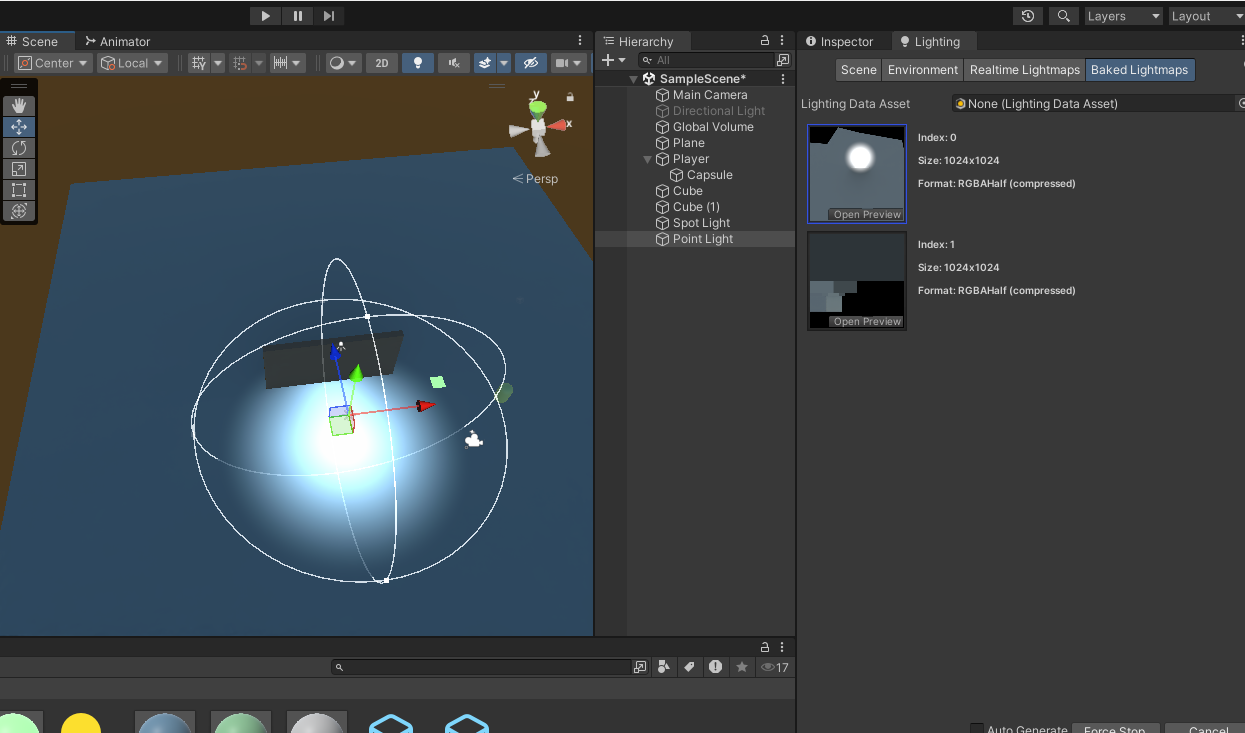Screen dimensions: 1245x733
Task: Switch to the Scene tab
Action: [33, 41]
